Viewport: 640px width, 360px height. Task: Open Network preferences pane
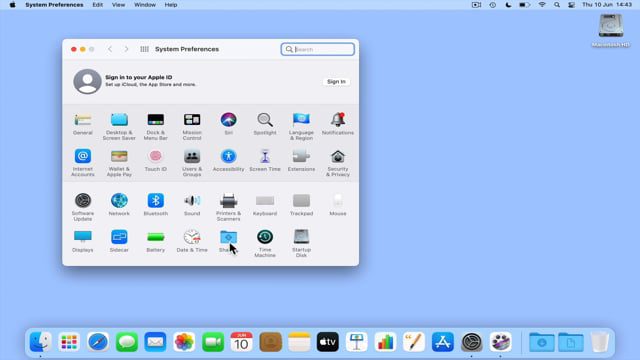(119, 204)
